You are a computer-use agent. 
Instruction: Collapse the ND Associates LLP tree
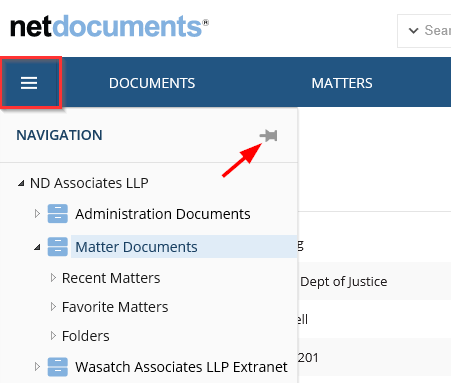coord(21,183)
